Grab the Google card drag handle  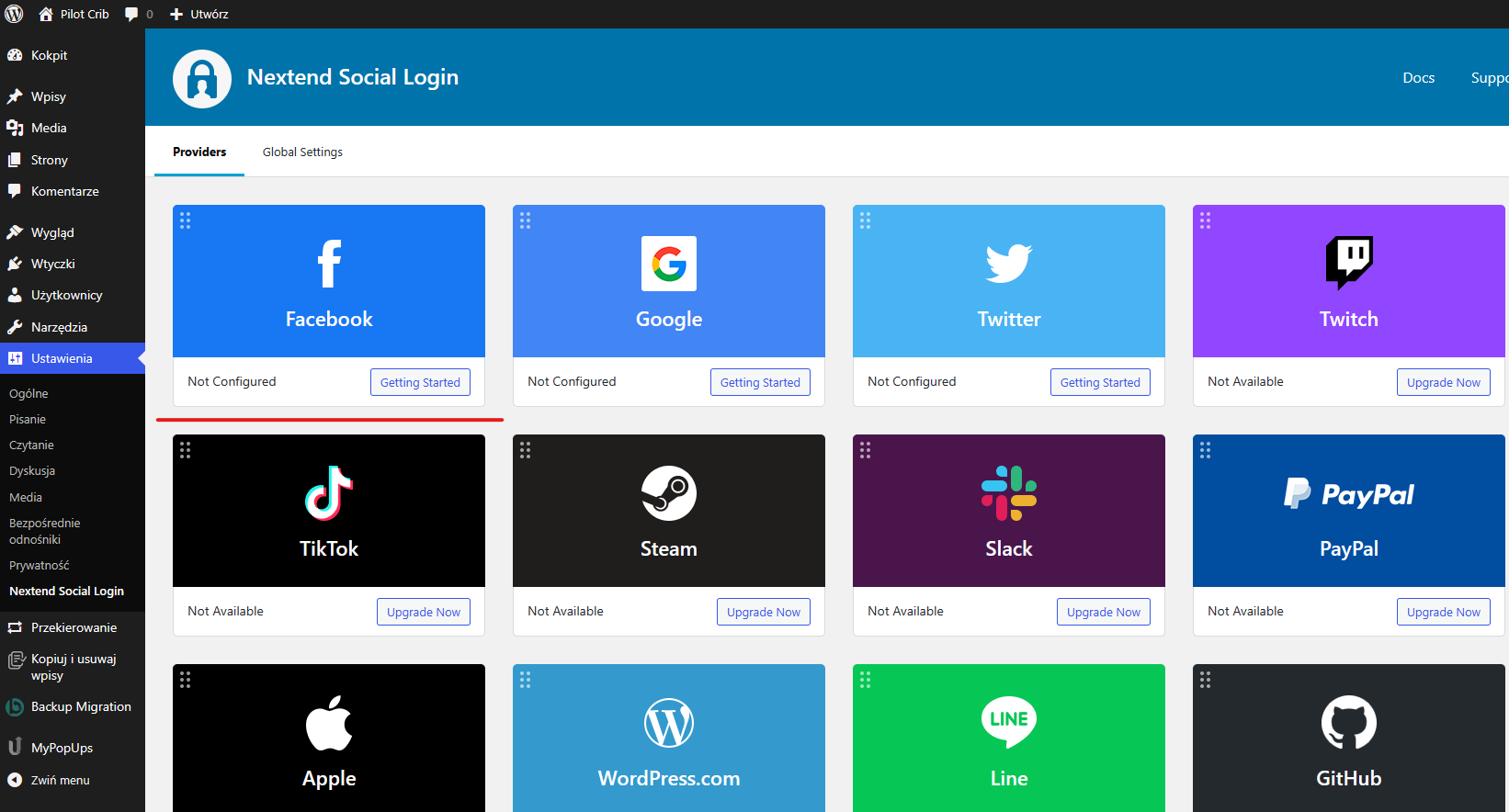click(x=525, y=220)
